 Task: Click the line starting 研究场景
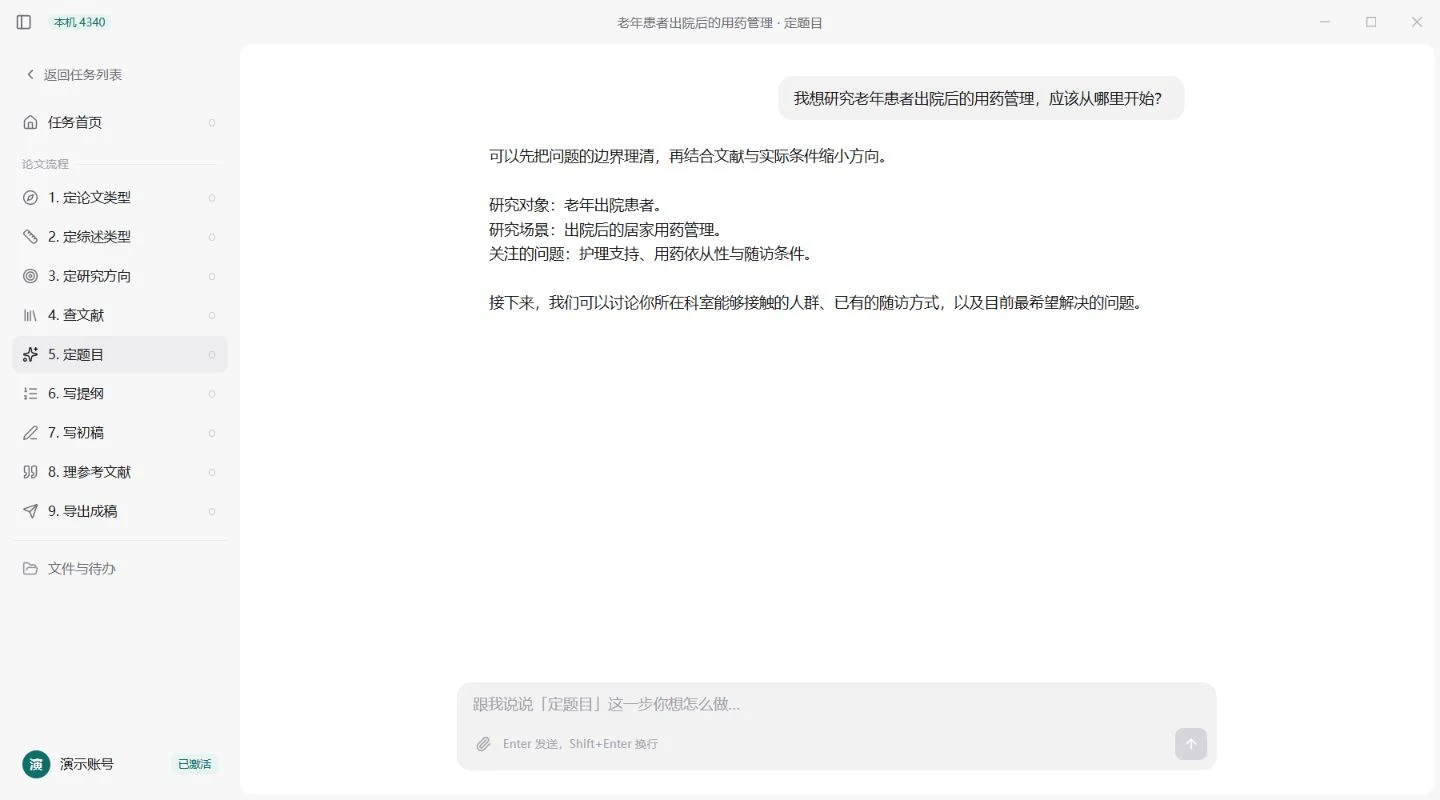point(605,230)
